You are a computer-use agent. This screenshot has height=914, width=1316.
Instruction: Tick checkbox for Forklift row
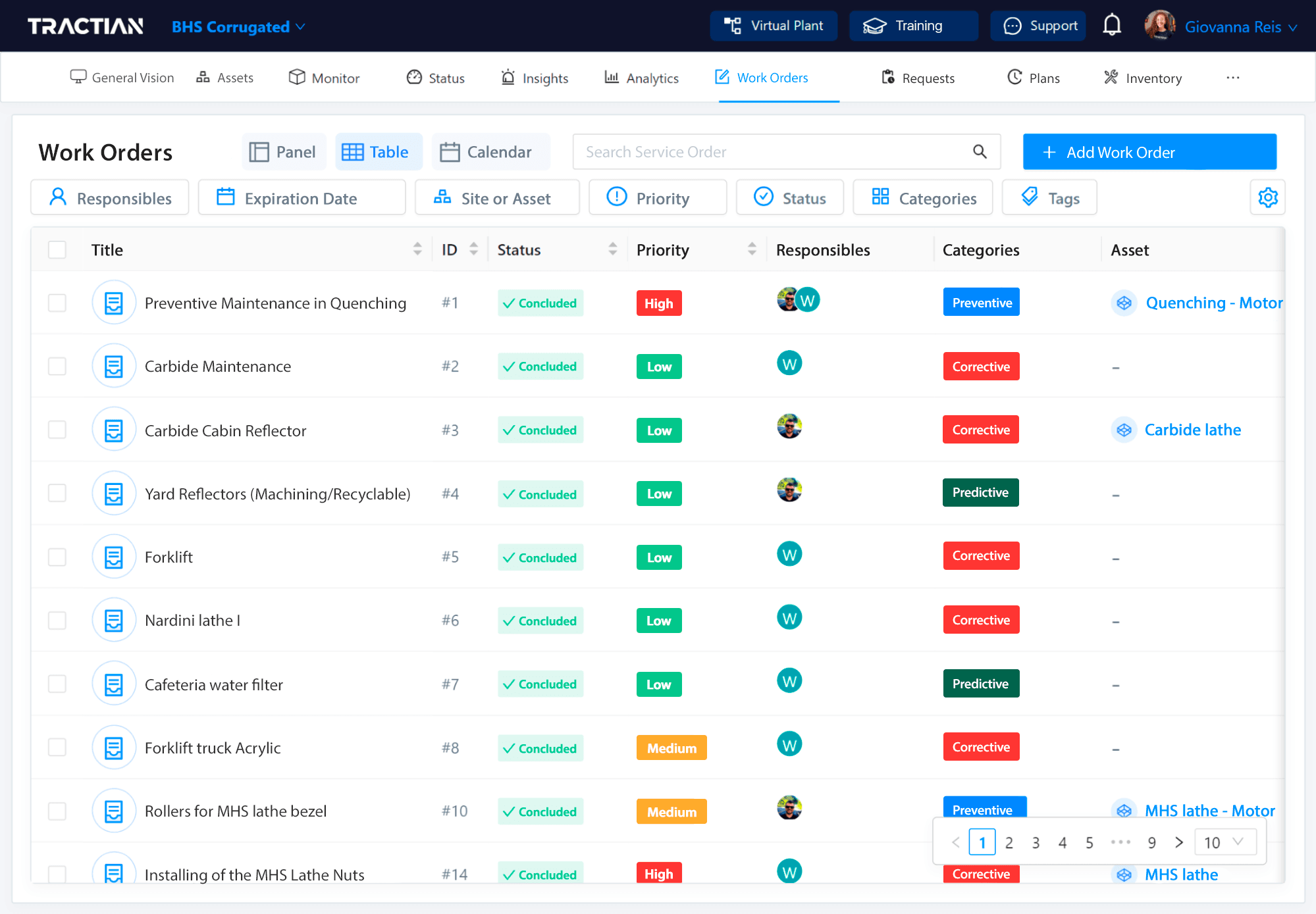click(x=57, y=557)
